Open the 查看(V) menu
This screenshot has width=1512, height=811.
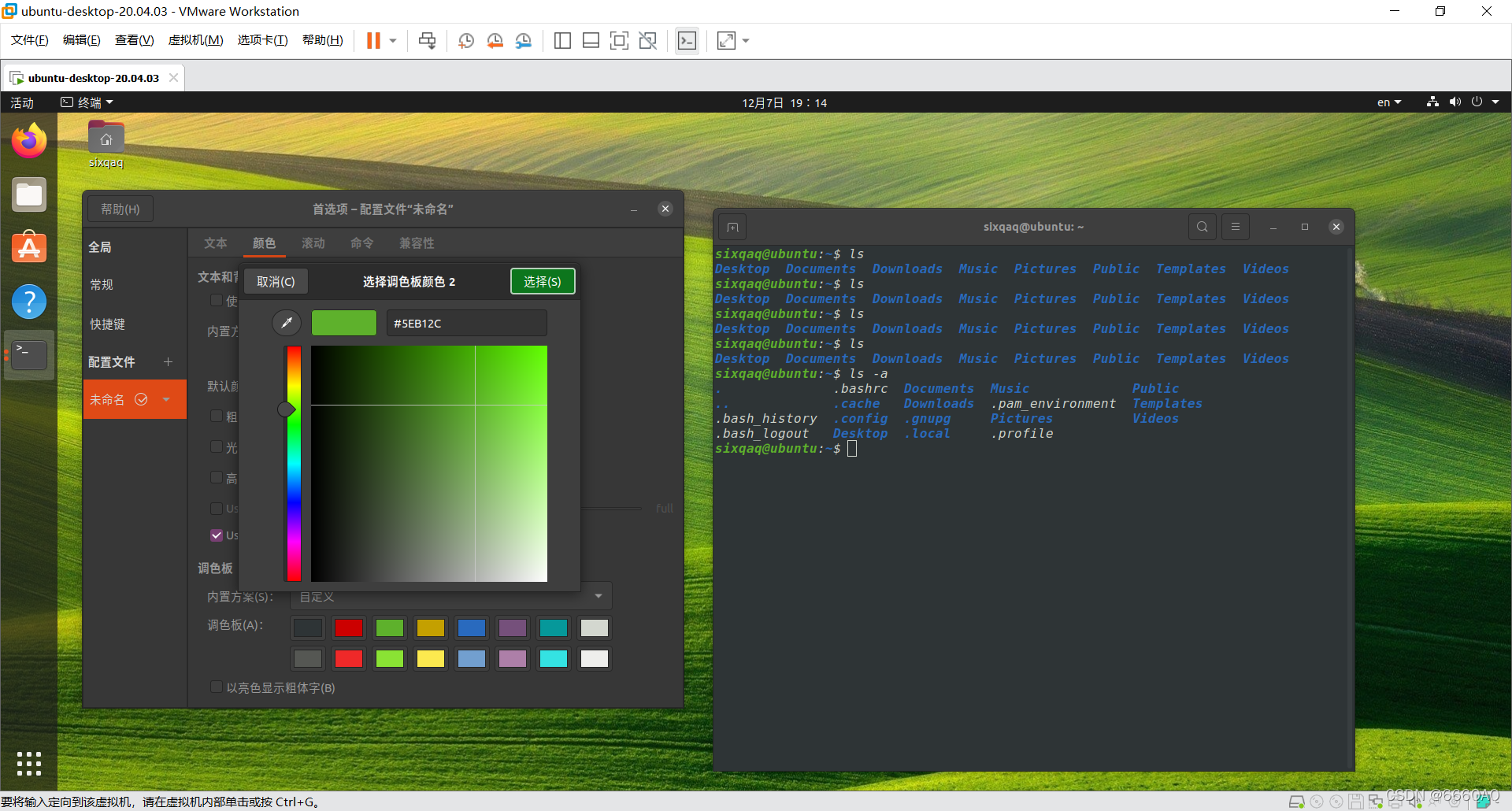(135, 40)
